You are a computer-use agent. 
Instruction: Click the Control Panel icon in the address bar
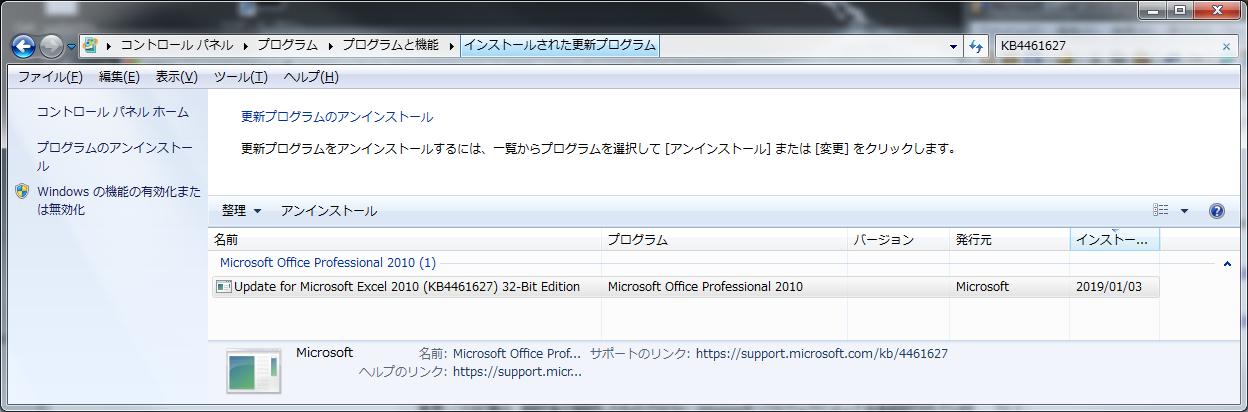point(91,46)
